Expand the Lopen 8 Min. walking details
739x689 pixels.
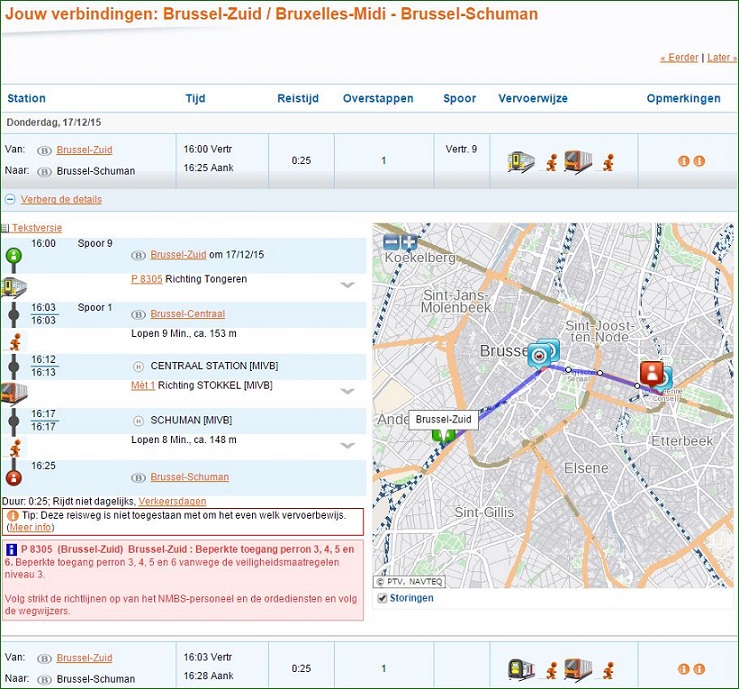[347, 445]
